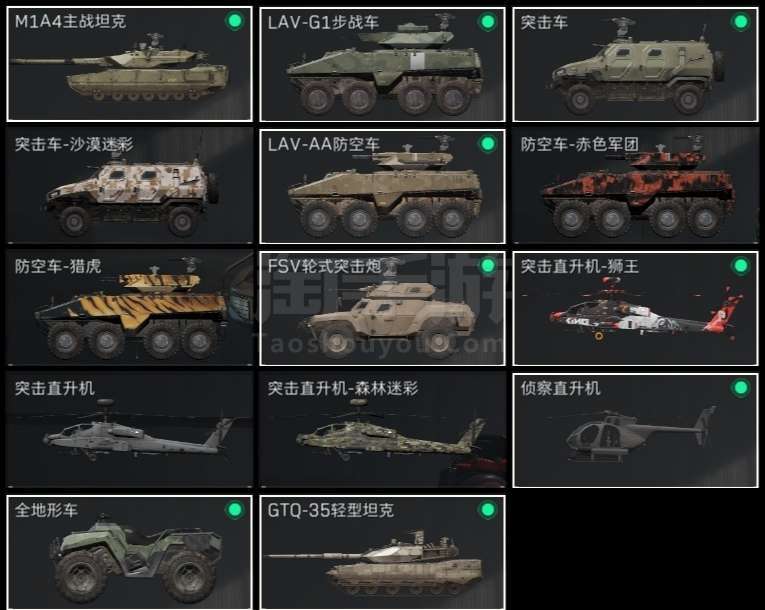Screen dimensions: 765x610
Task: Click the GTQ-35轻型坦克 tank image
Action: [x=374, y=564]
